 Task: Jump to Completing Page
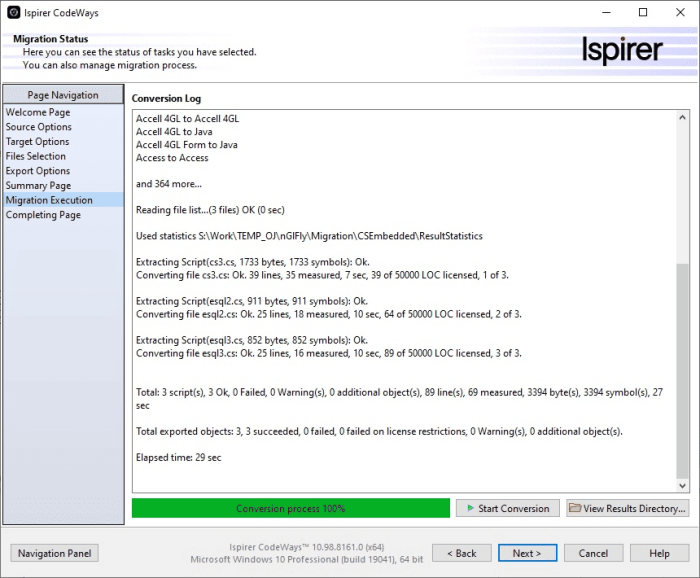coord(43,215)
